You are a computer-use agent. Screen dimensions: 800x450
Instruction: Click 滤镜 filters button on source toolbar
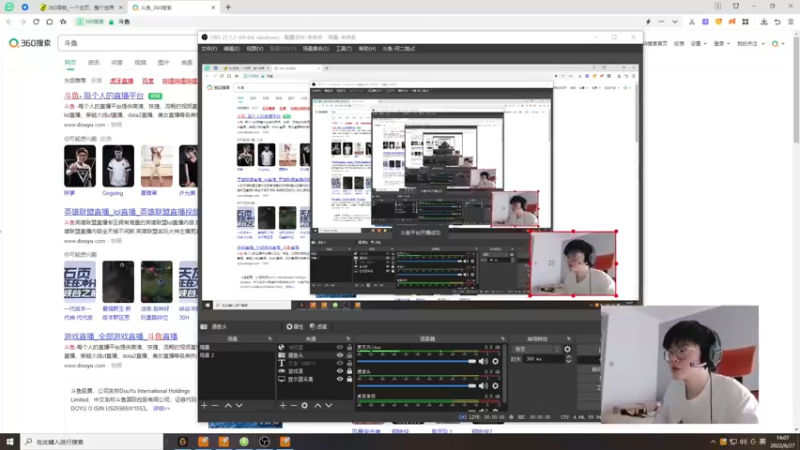click(x=318, y=327)
